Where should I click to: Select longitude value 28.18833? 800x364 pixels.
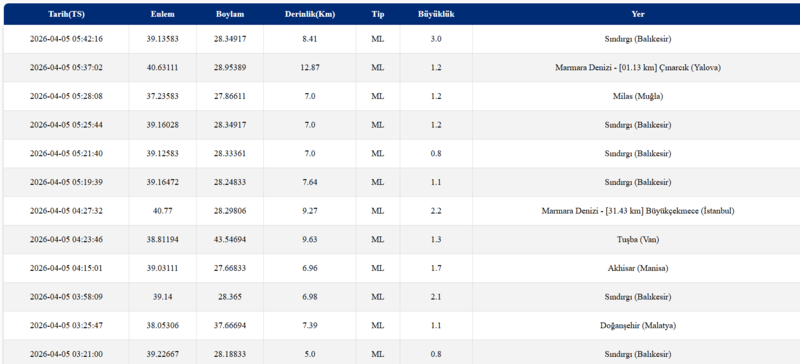click(230, 353)
